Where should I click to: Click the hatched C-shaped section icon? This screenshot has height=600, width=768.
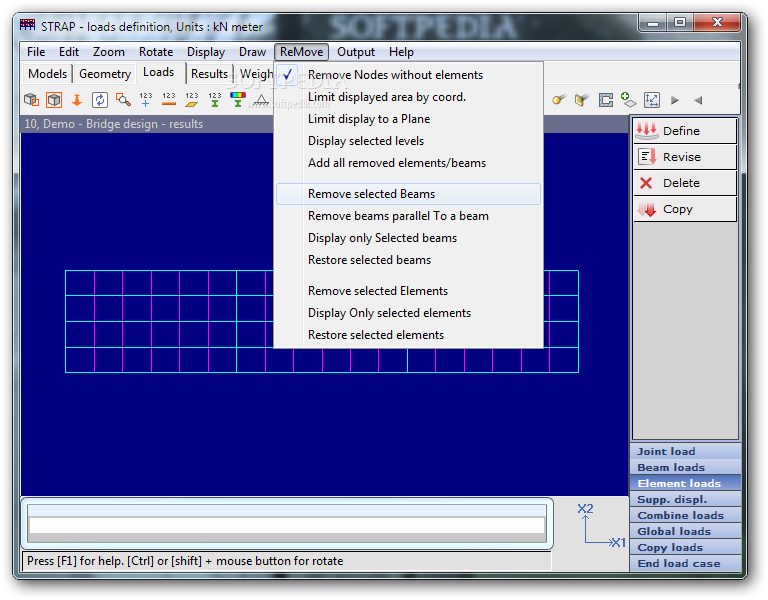pos(605,100)
